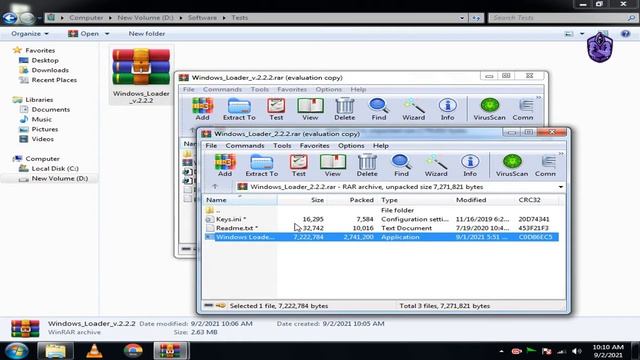
Task: Refresh the Explorer address bar
Action: pyautogui.click(x=476, y=18)
